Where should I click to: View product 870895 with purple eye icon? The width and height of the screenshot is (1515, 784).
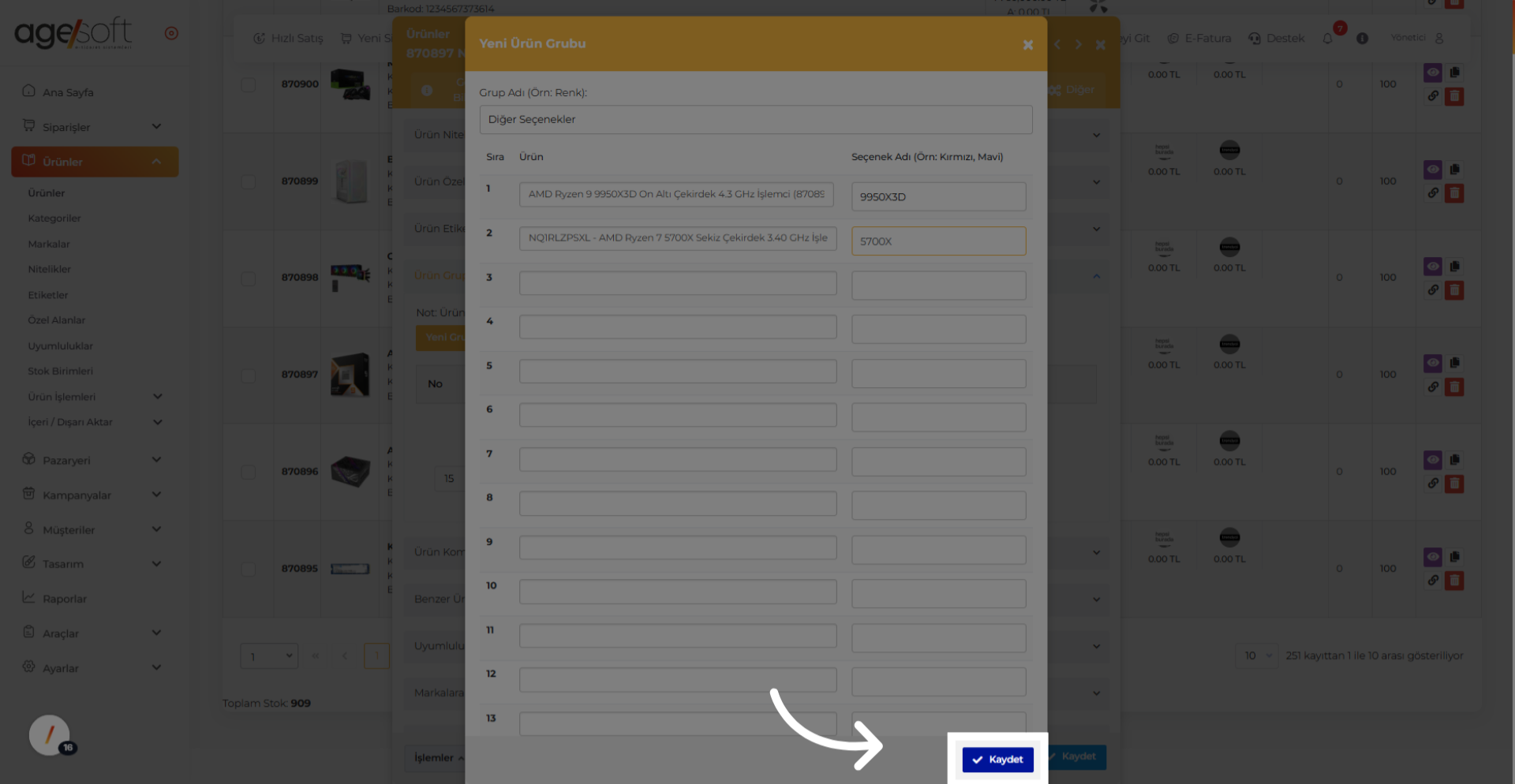click(x=1433, y=557)
